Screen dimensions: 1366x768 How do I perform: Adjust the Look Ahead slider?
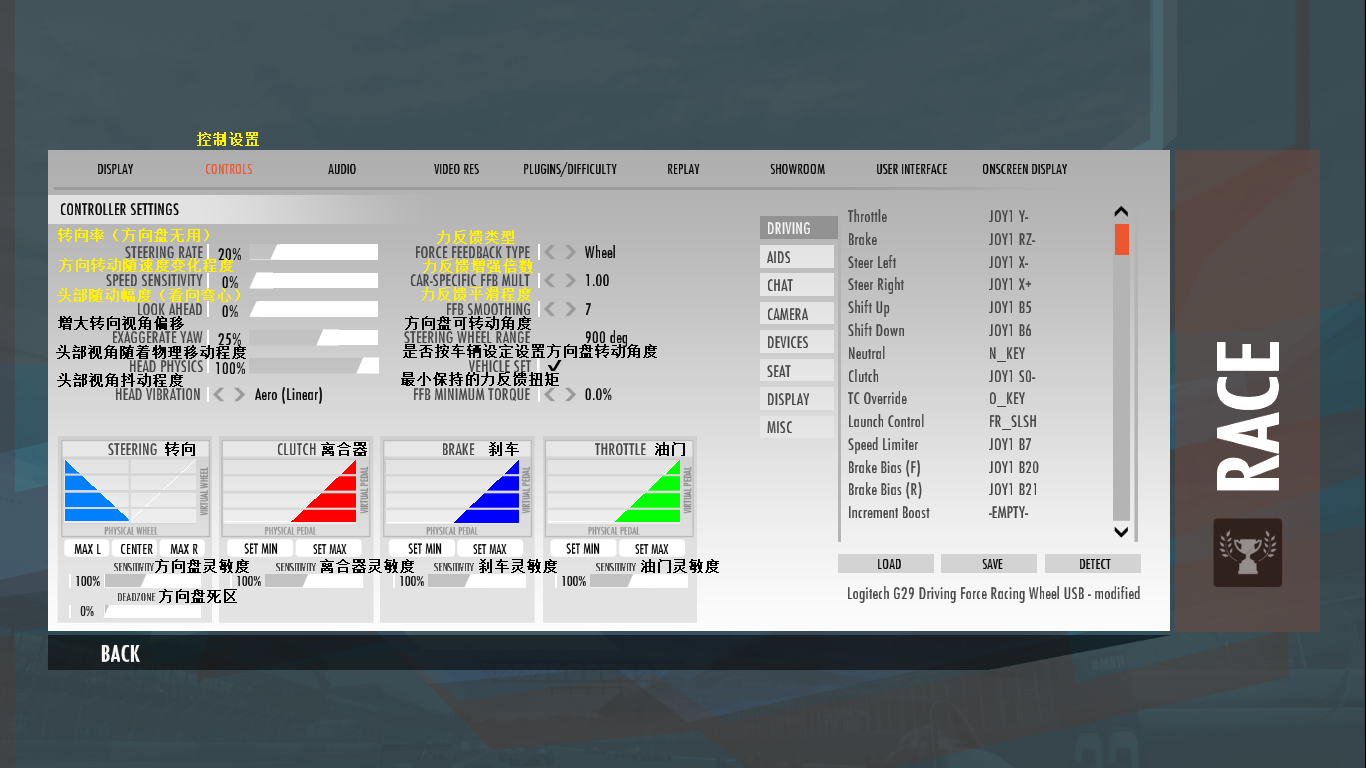[313, 310]
